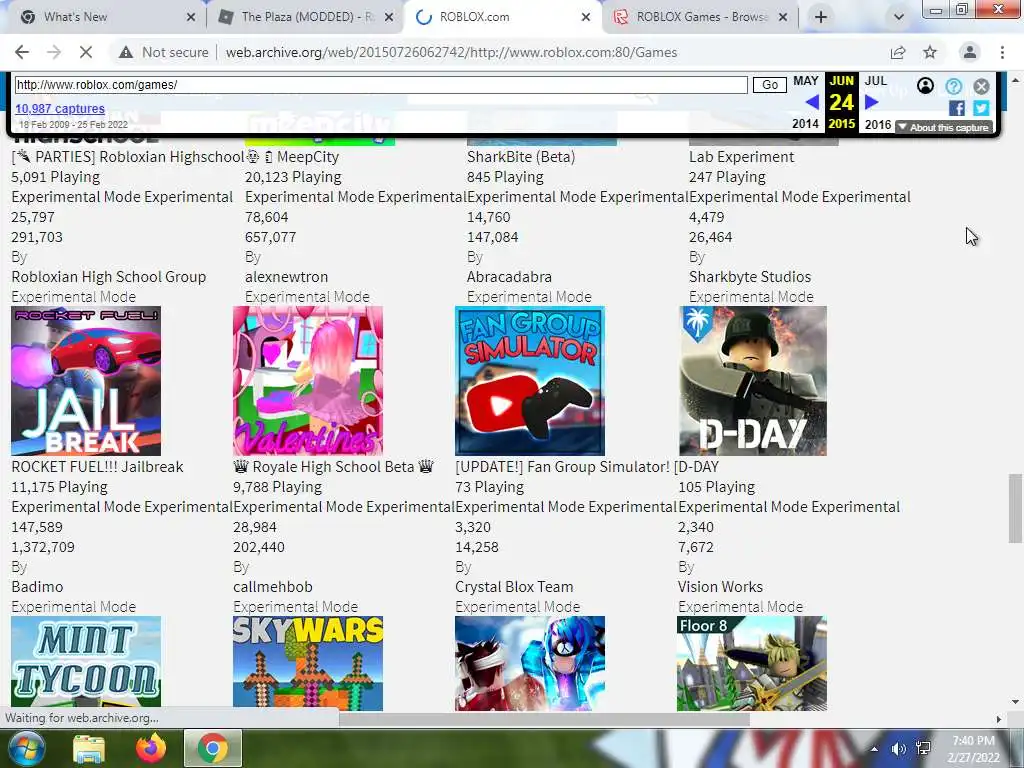Screen dimensions: 1024x768
Task: Share this page icon in address bar
Action: (x=898, y=52)
